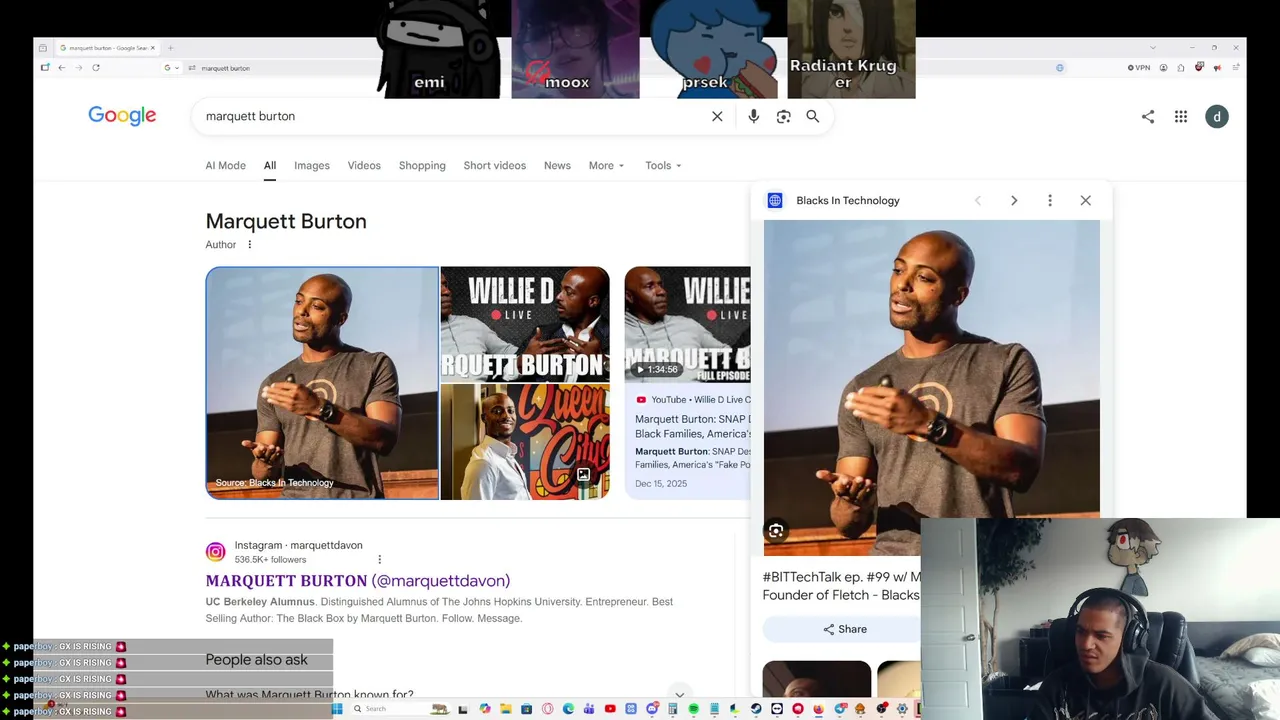Open the Instagram result's three-dot menu

point(379,559)
